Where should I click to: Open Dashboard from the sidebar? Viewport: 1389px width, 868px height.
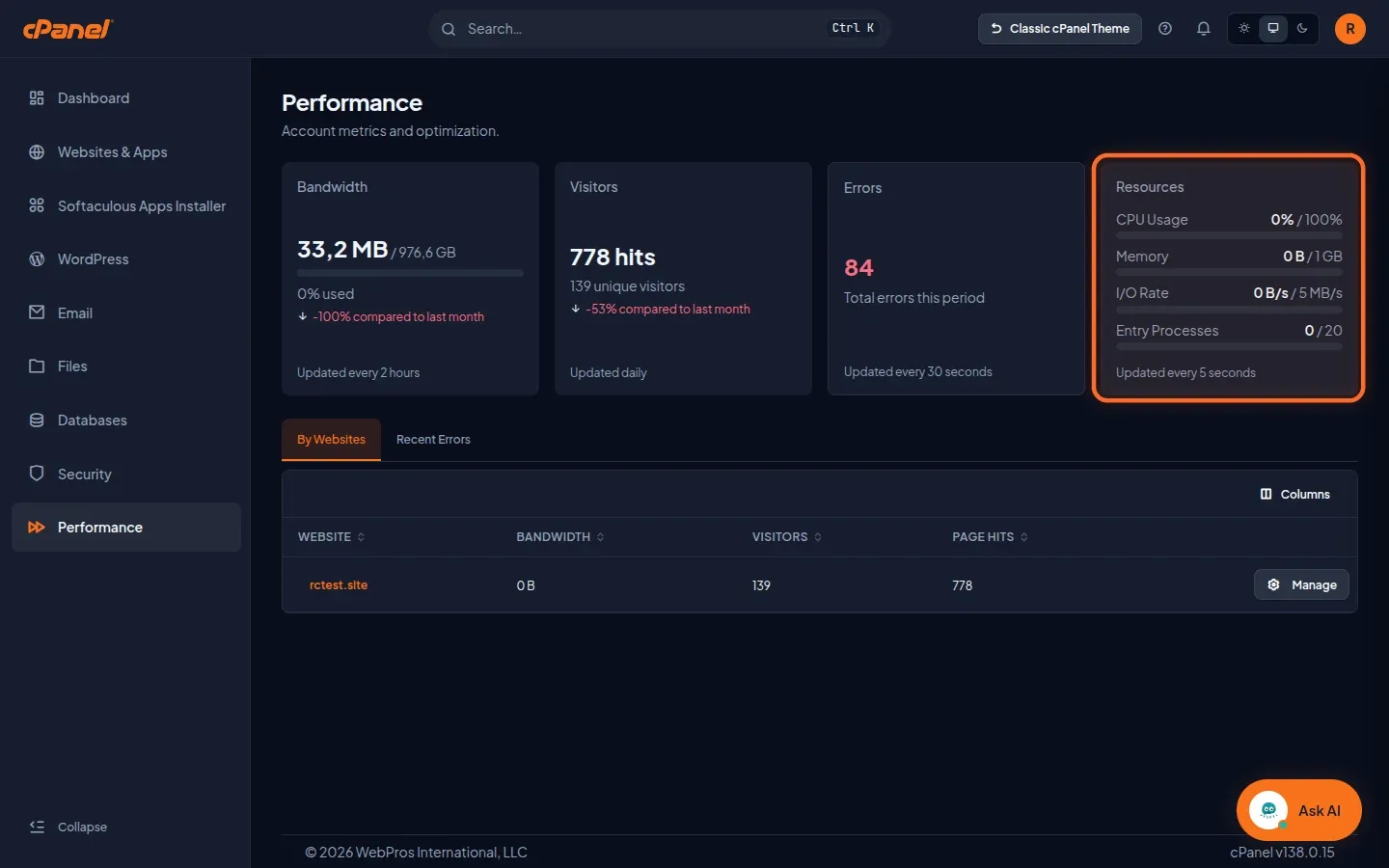pyautogui.click(x=125, y=98)
